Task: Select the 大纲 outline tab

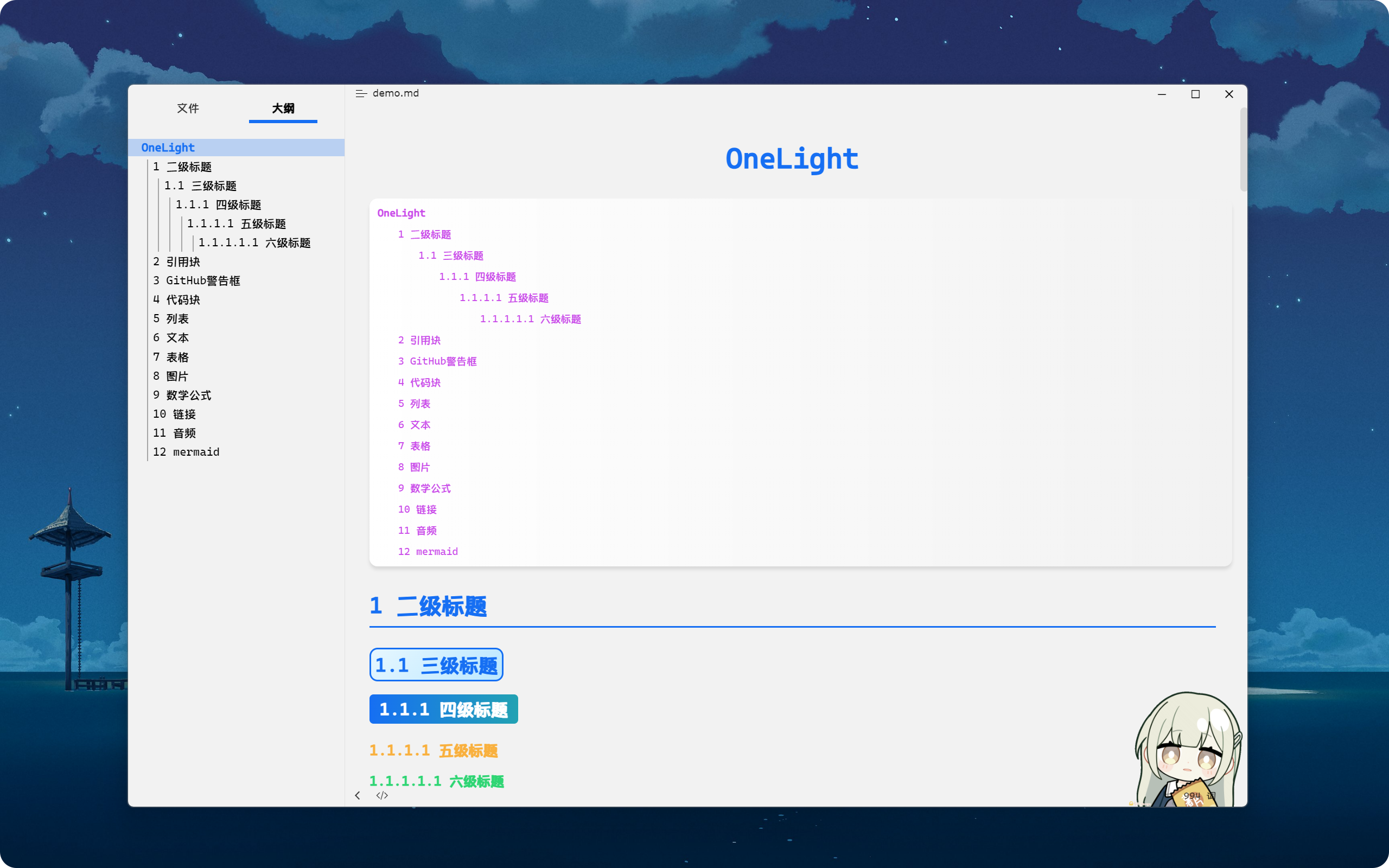Action: click(x=283, y=108)
